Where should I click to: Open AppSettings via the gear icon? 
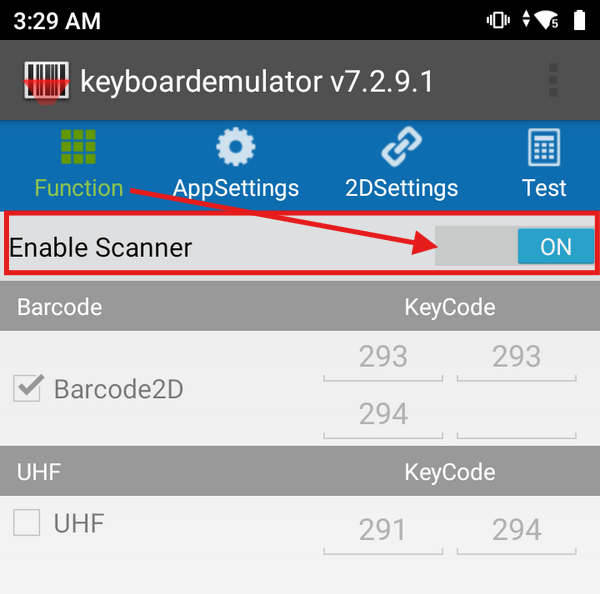click(x=236, y=148)
